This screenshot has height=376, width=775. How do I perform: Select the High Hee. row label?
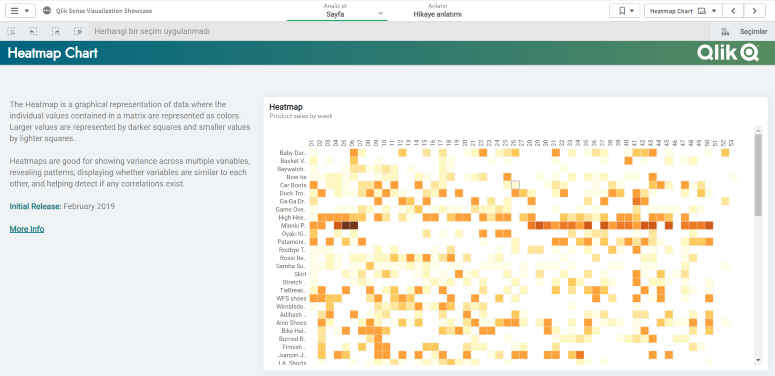coord(293,217)
